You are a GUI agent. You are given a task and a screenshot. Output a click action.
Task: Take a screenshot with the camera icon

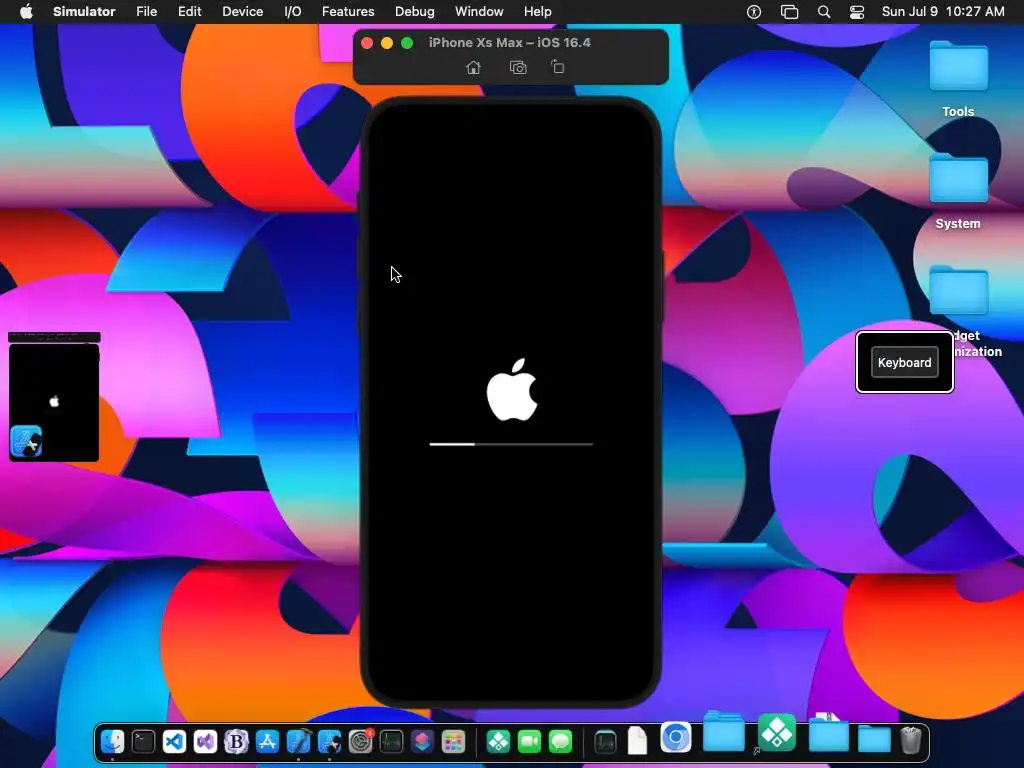click(518, 67)
